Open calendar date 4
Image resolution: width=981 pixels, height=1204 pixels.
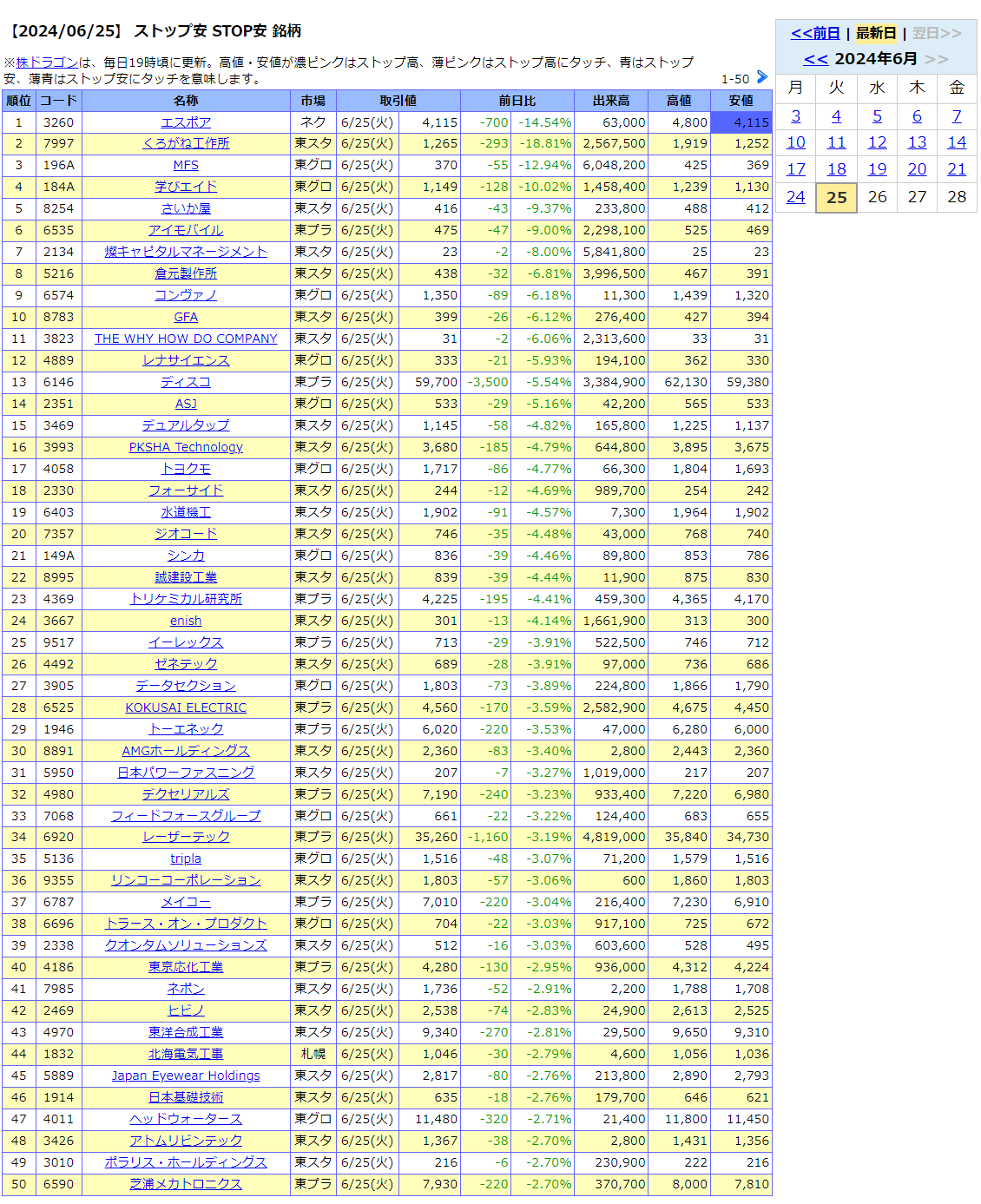[x=836, y=116]
